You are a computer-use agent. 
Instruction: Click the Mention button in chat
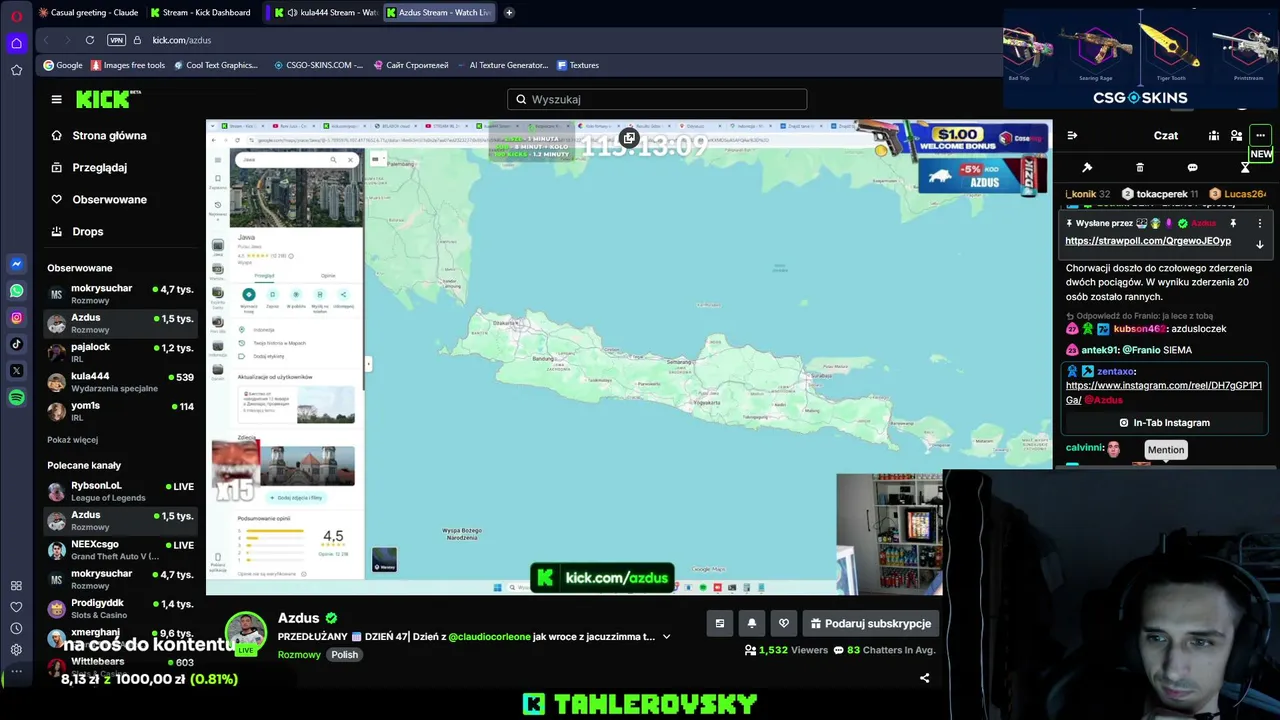pos(1166,450)
